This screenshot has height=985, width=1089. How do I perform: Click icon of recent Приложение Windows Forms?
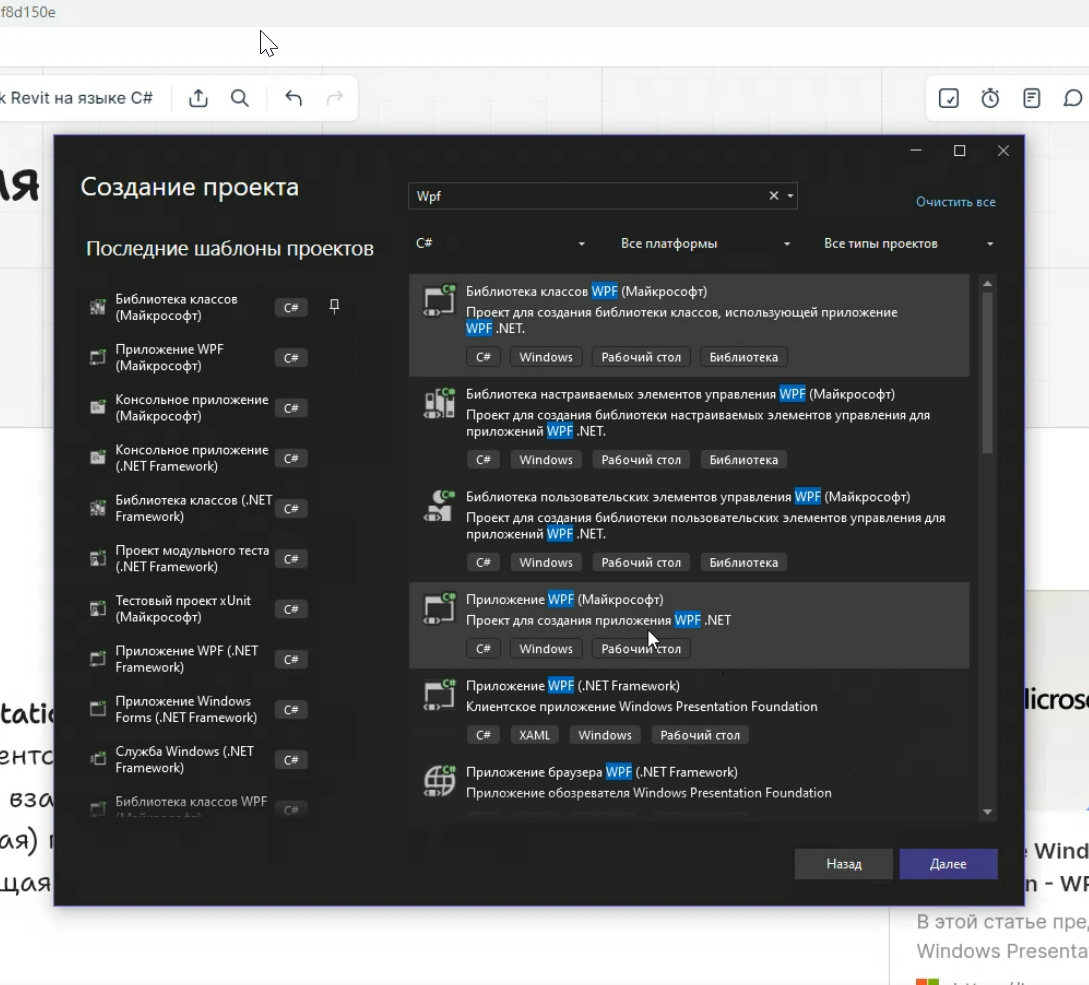[98, 709]
